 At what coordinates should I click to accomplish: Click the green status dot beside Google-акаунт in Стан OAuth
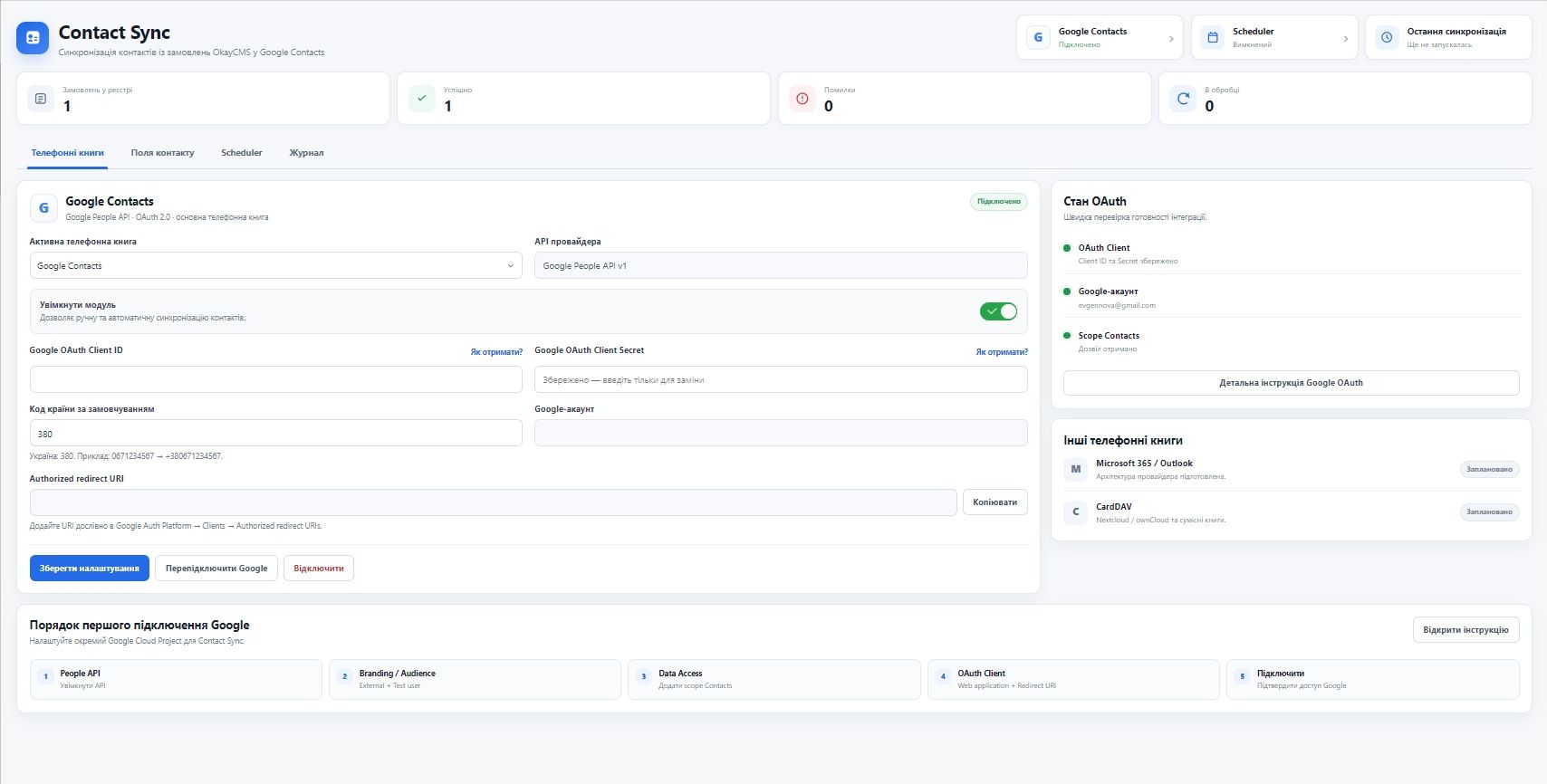pyautogui.click(x=1067, y=292)
